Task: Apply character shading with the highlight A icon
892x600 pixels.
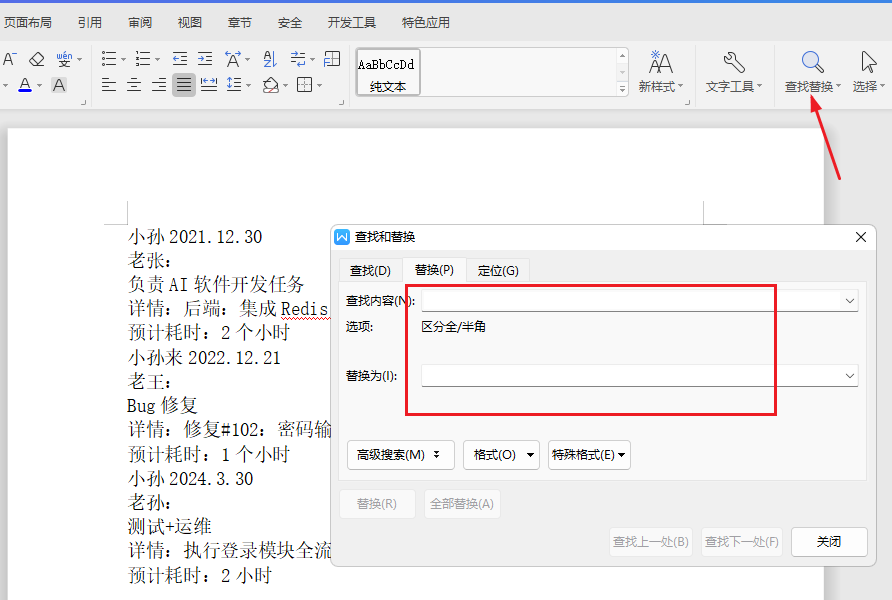Action: [58, 85]
